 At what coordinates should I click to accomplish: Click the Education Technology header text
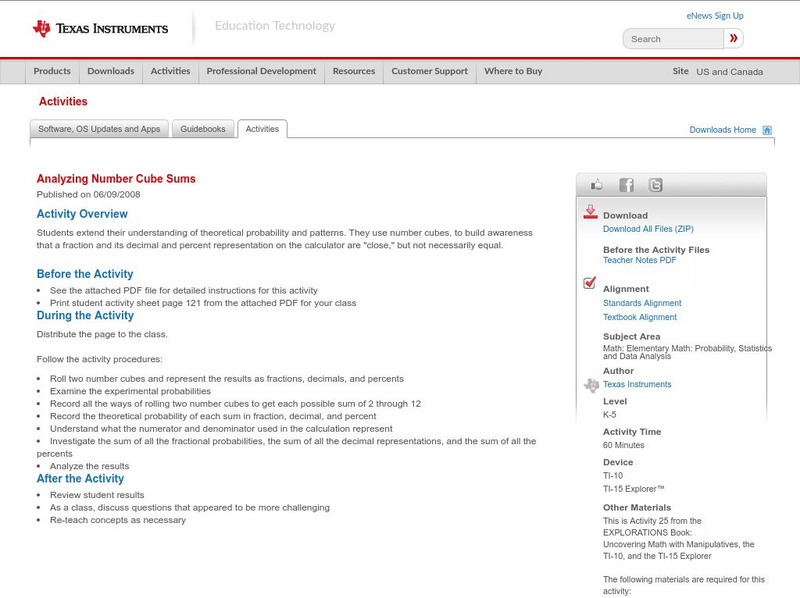tap(275, 26)
